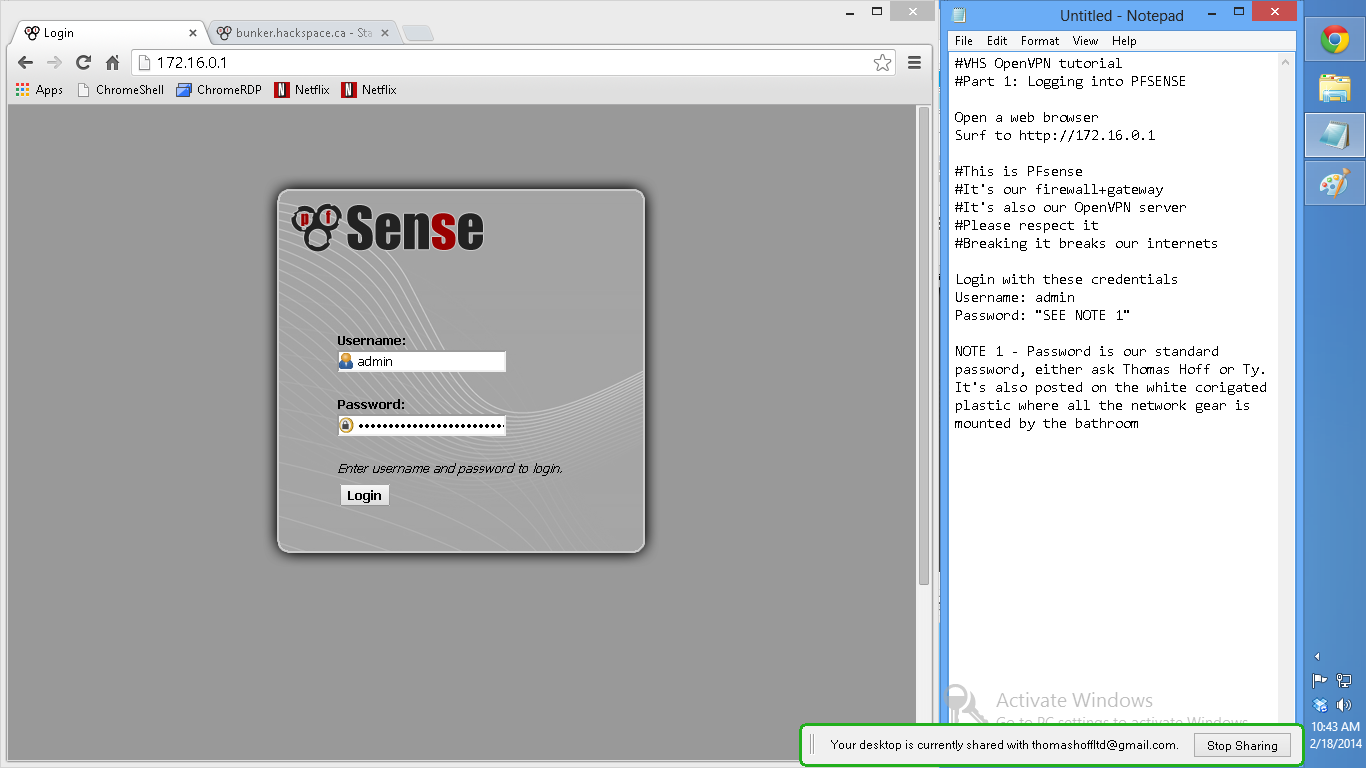Show hidden tray icons arrow
The height and width of the screenshot is (768, 1366).
click(x=1317, y=657)
